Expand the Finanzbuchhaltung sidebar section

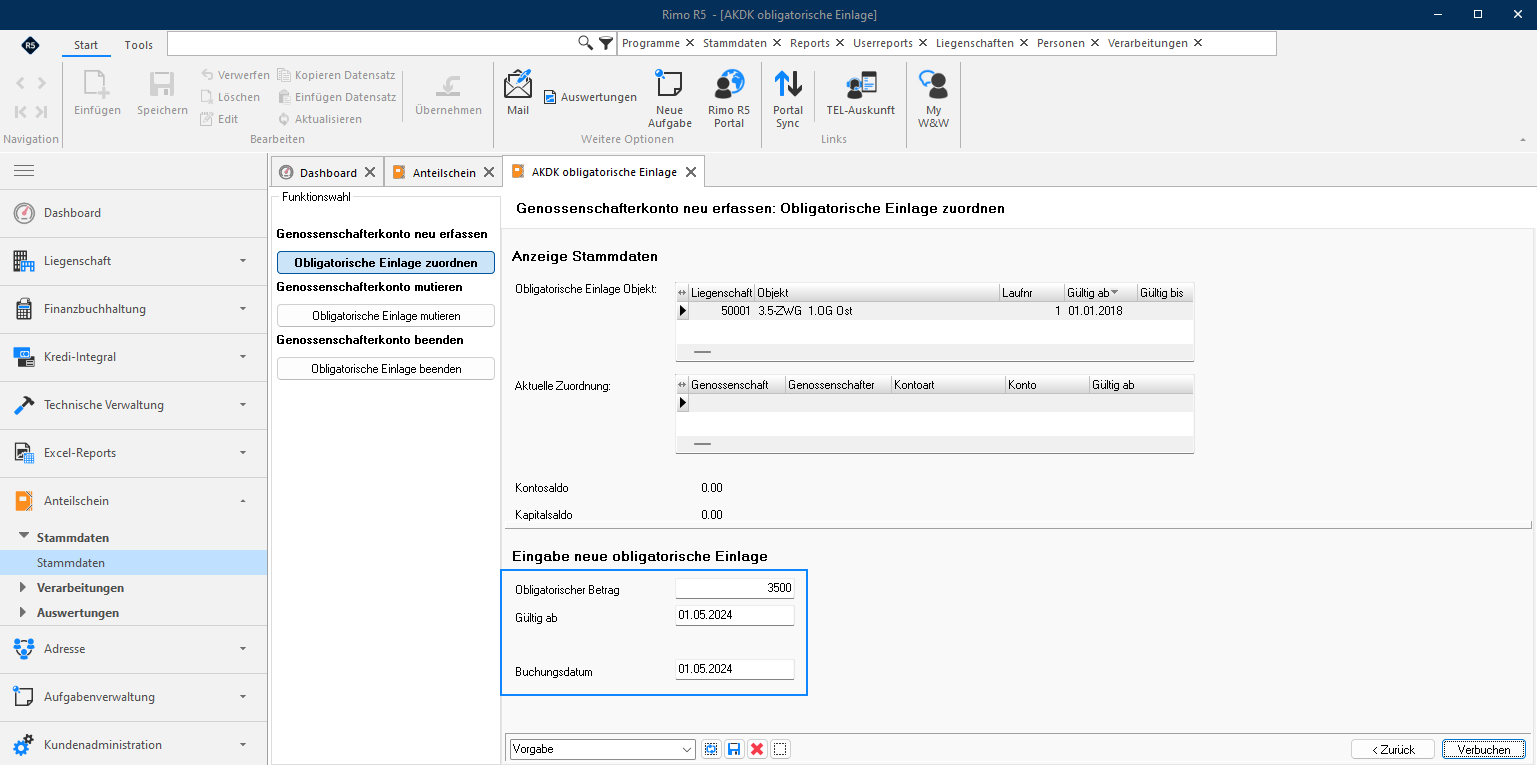[133, 309]
